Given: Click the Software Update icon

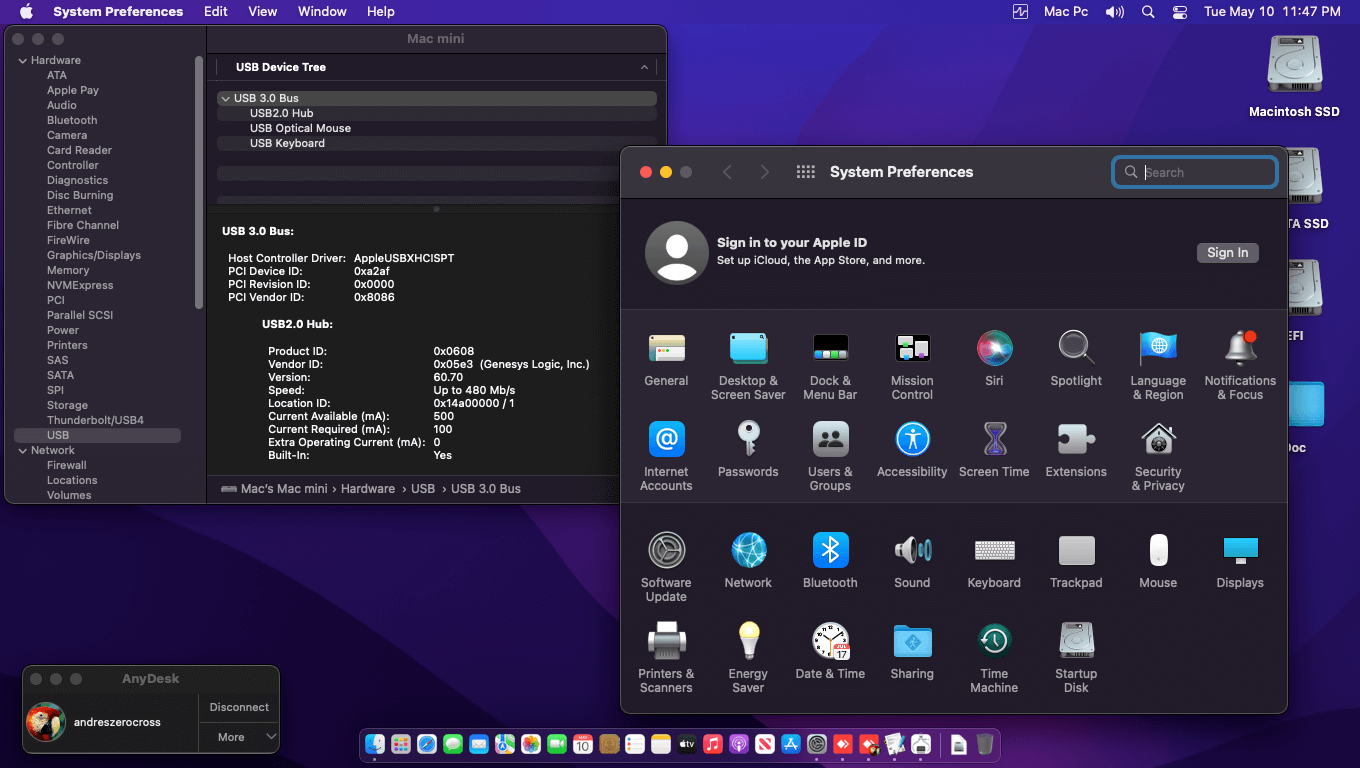Looking at the screenshot, I should point(666,551).
